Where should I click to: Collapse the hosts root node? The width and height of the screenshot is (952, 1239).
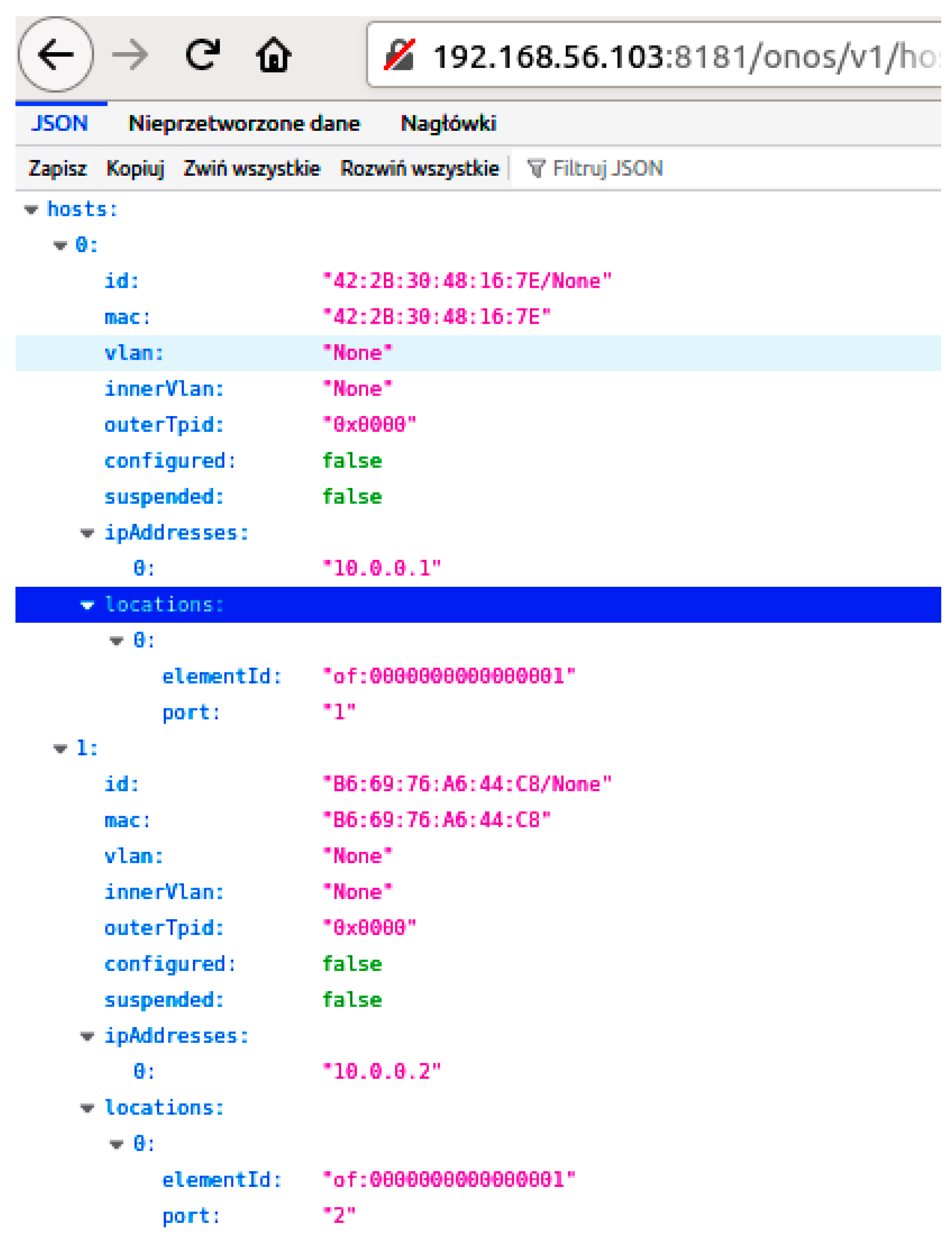point(31,210)
